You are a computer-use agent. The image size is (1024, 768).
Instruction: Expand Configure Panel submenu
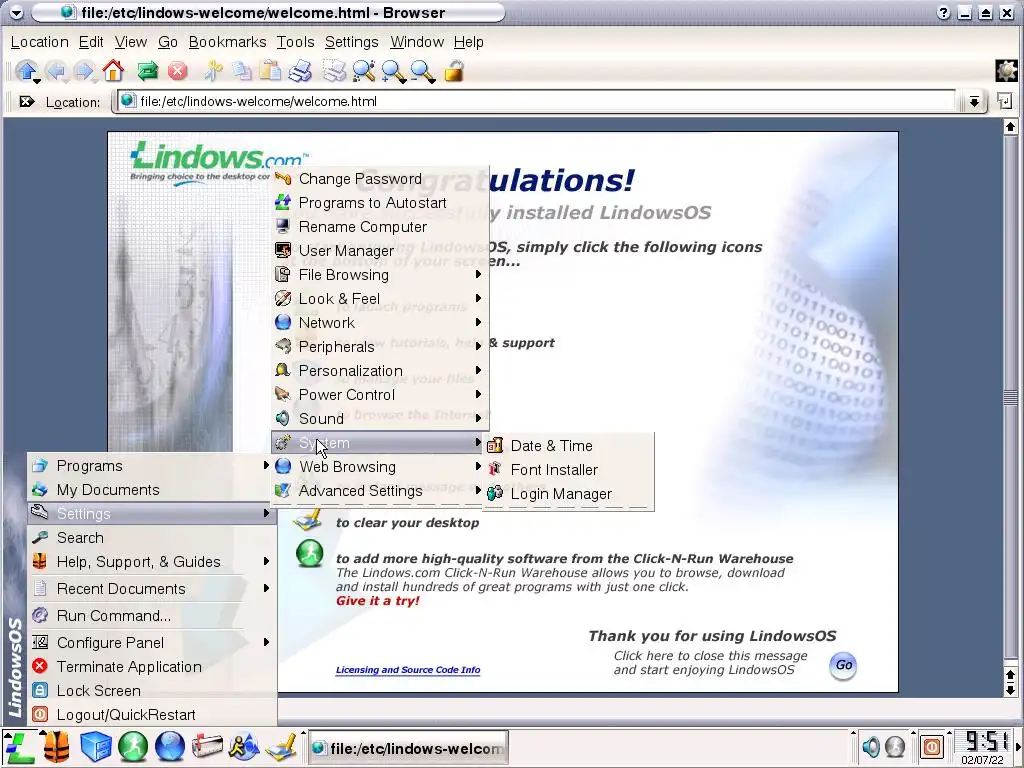pos(152,643)
